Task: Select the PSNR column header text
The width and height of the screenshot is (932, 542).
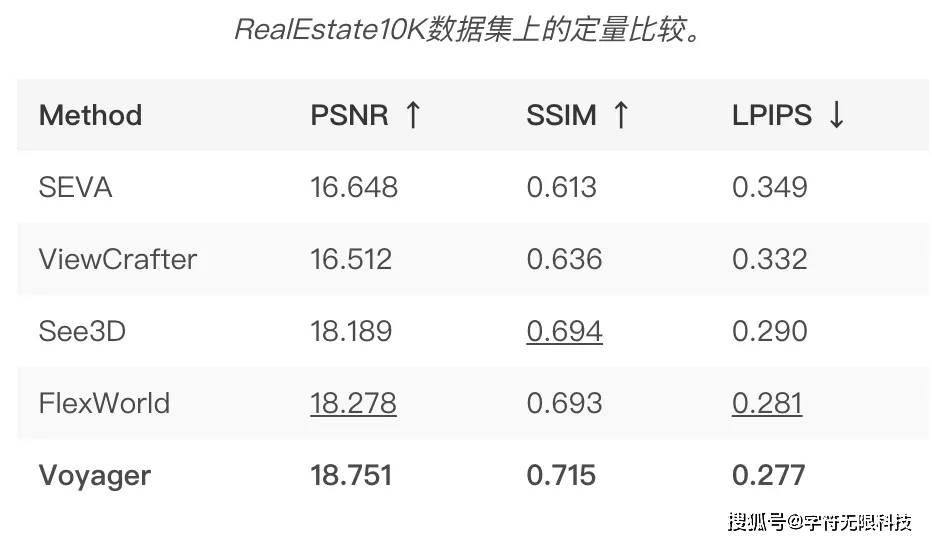Action: click(350, 115)
